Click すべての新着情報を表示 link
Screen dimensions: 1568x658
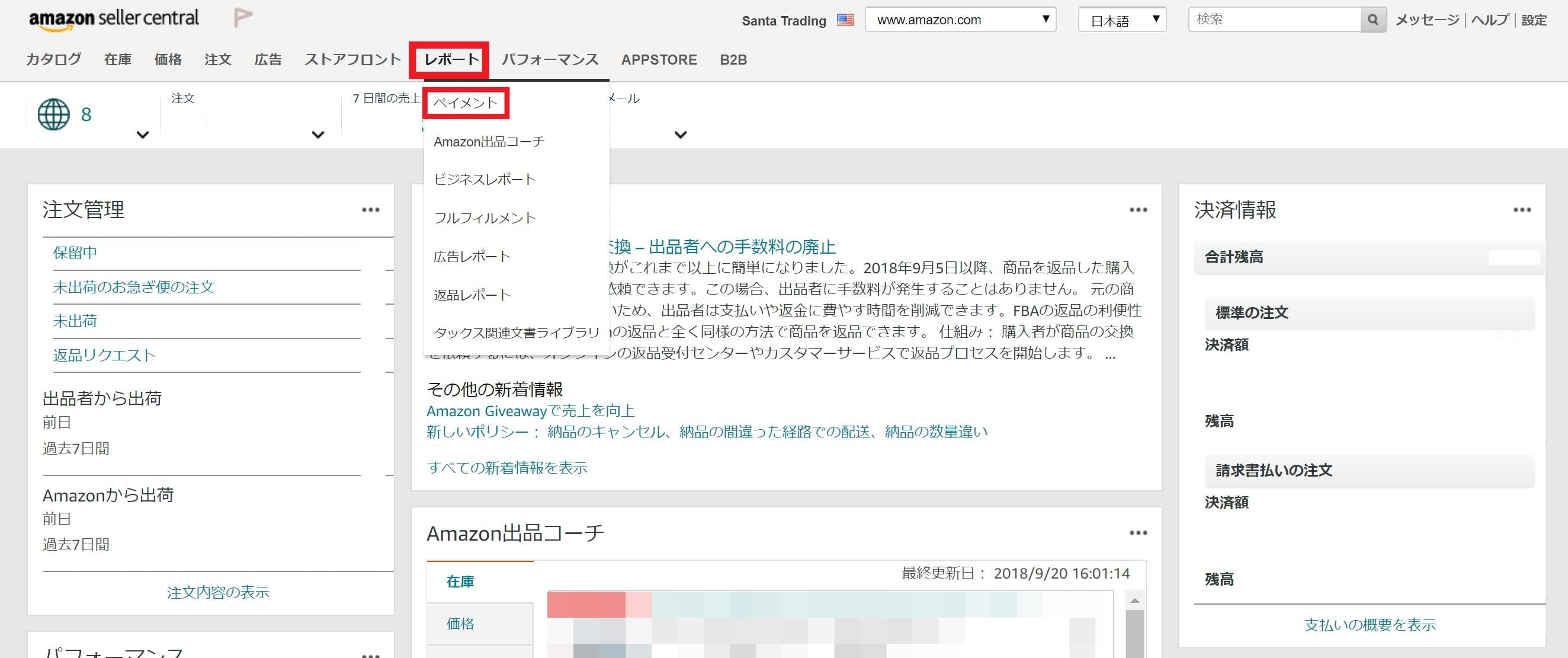click(506, 467)
